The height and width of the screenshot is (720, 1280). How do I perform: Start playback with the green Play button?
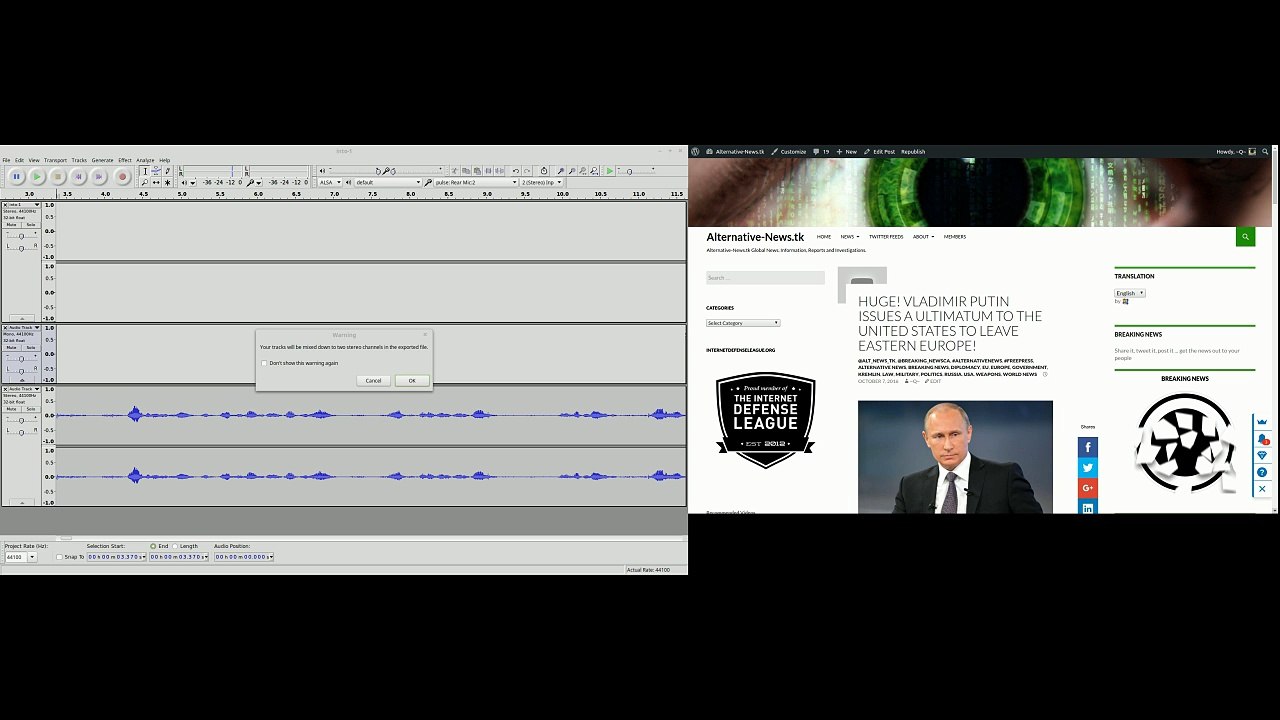pos(37,177)
